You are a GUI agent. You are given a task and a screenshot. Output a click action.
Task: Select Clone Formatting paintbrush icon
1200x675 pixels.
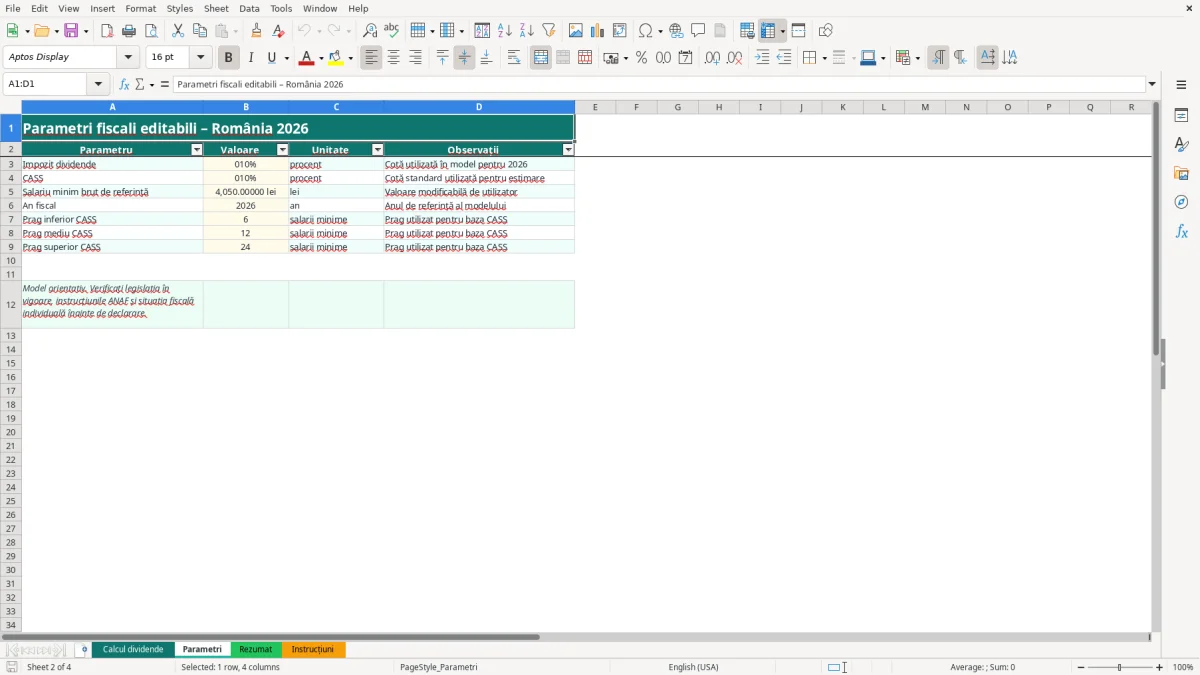pos(257,31)
